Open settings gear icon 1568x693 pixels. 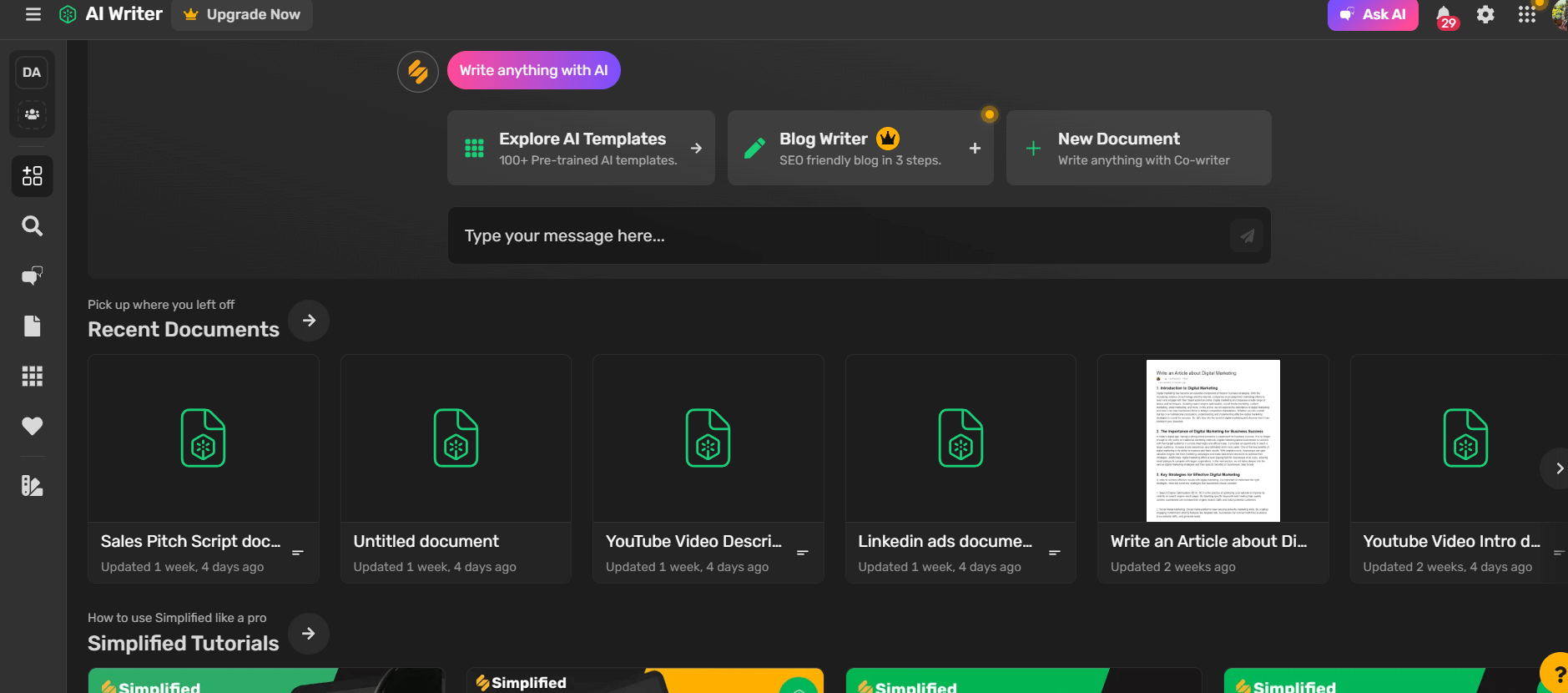point(1485,14)
